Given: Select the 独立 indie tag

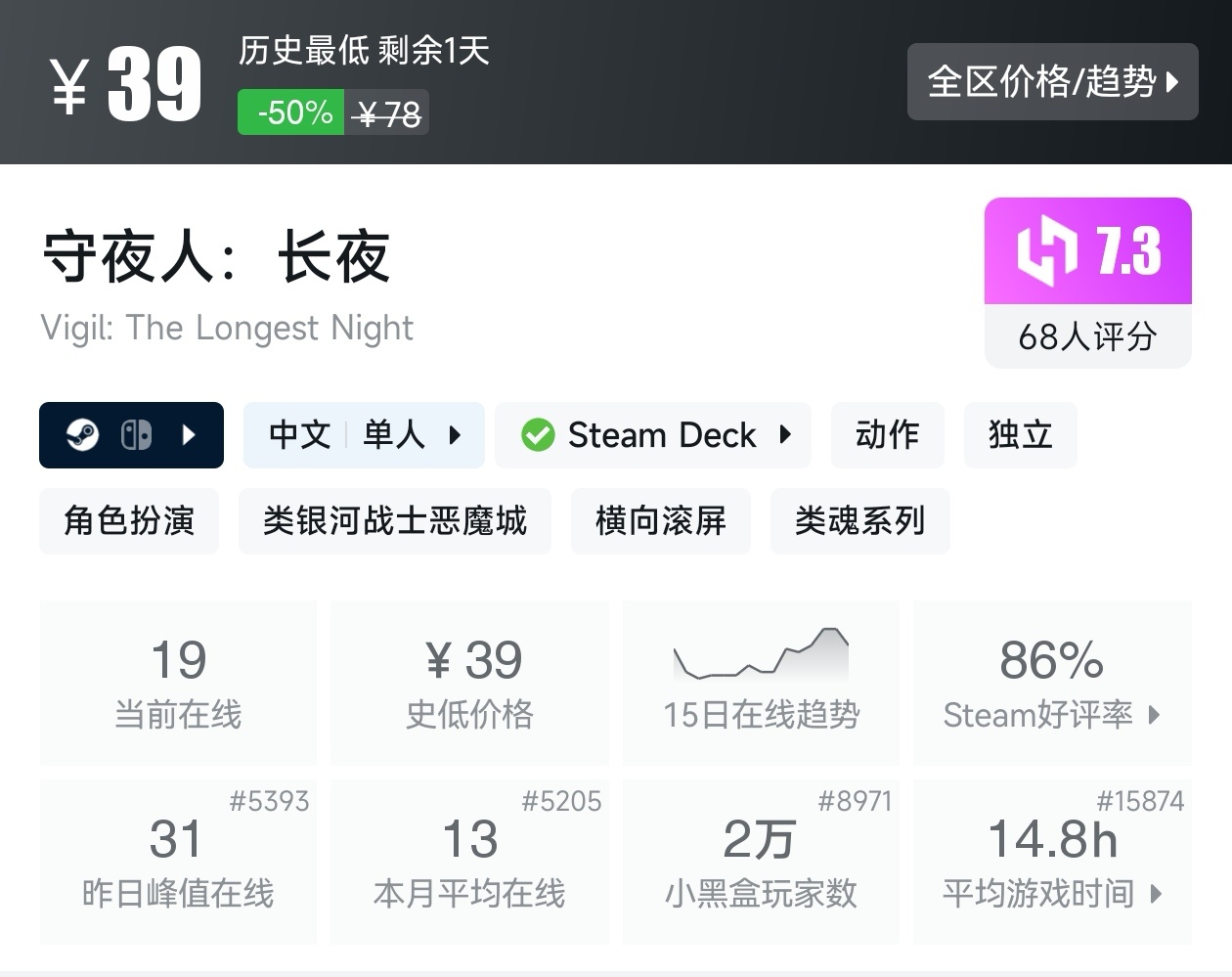Looking at the screenshot, I should (1020, 435).
